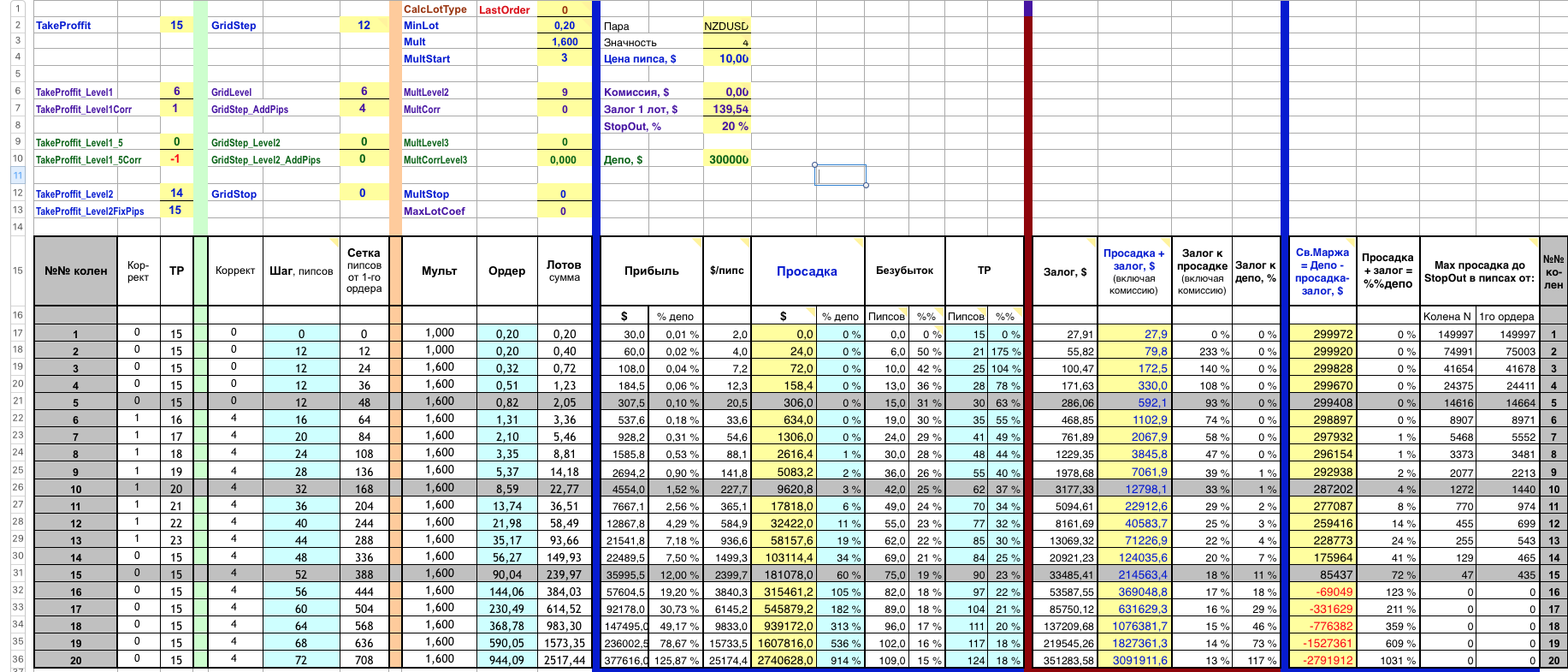Click the Mult value 1,600 in the parameters
This screenshot has height=672, width=1568.
[x=564, y=42]
